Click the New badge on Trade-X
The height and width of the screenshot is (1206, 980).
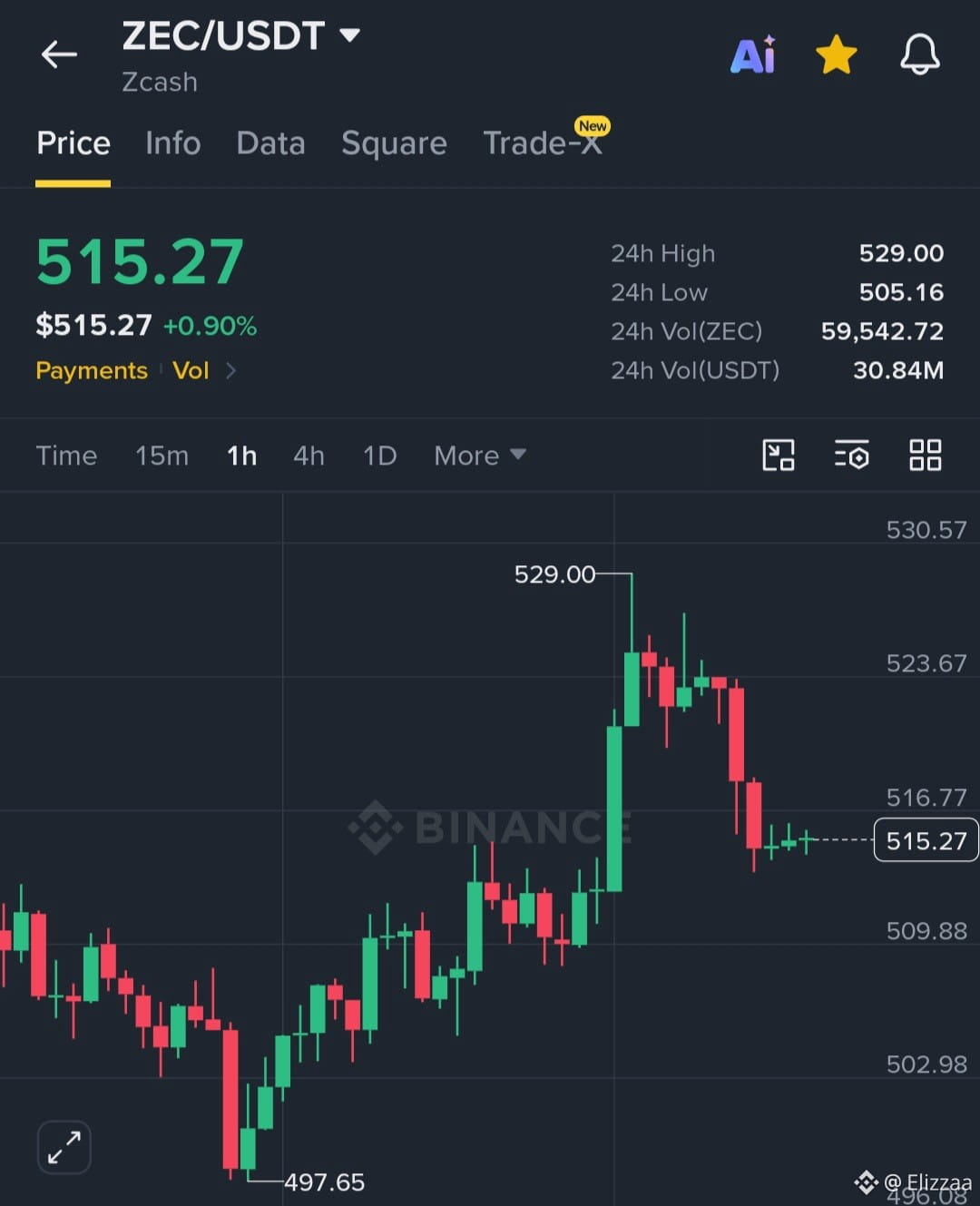coord(593,126)
